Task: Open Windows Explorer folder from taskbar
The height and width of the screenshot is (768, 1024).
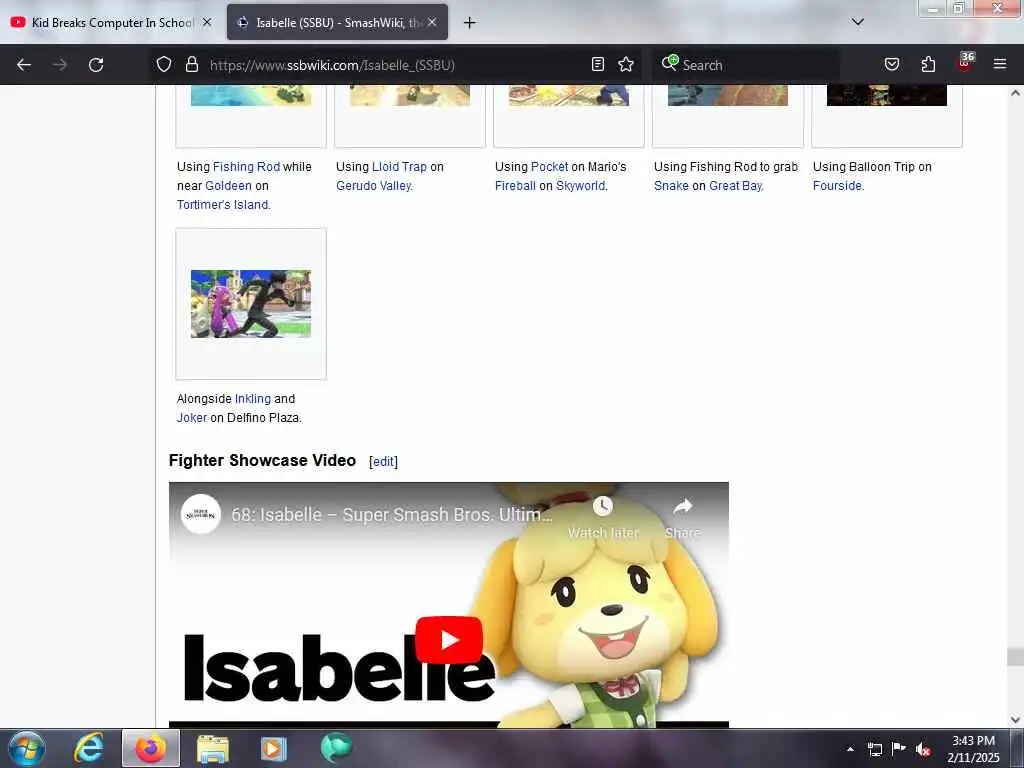Action: coord(212,749)
